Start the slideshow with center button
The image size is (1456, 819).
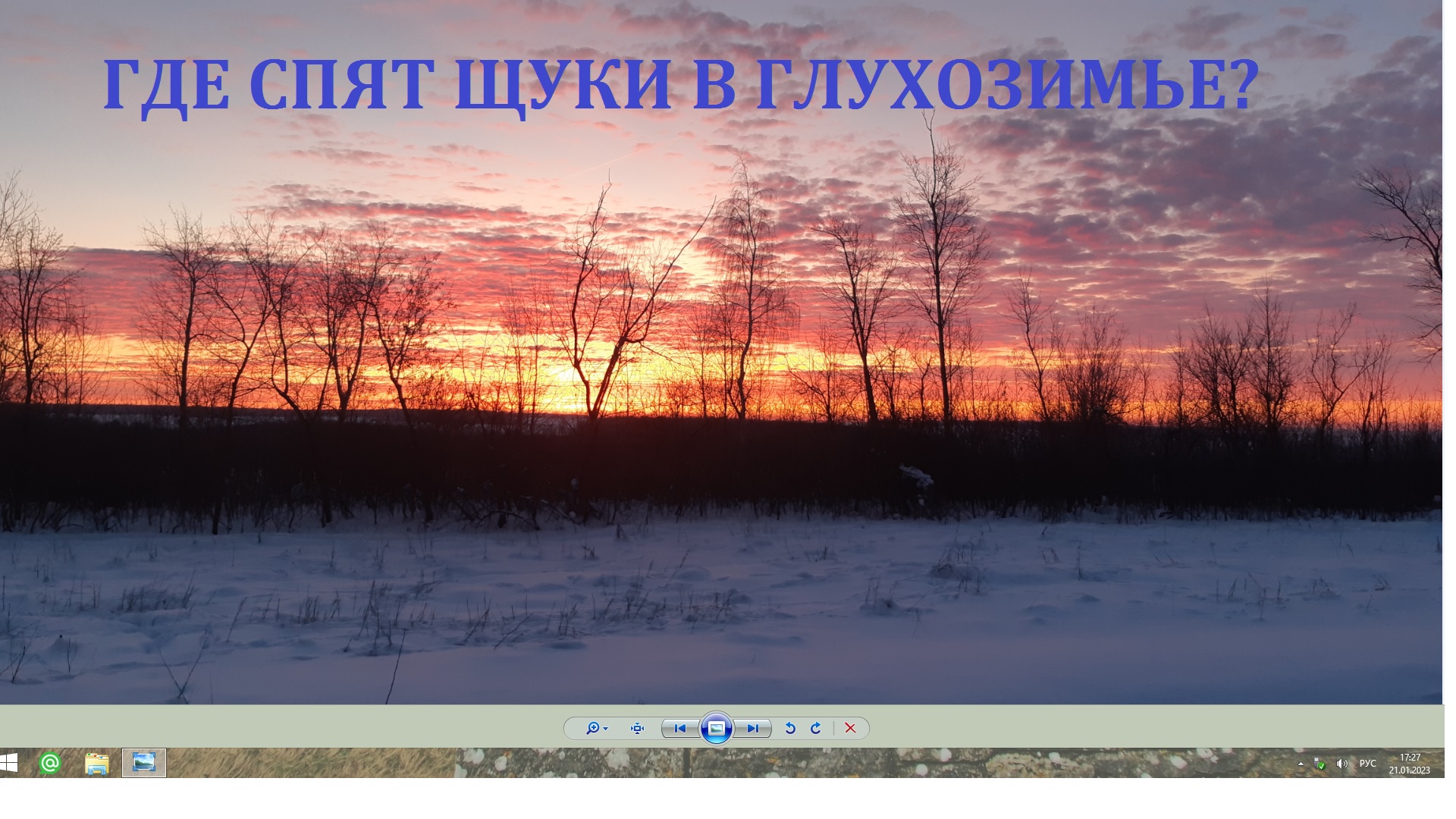716,729
